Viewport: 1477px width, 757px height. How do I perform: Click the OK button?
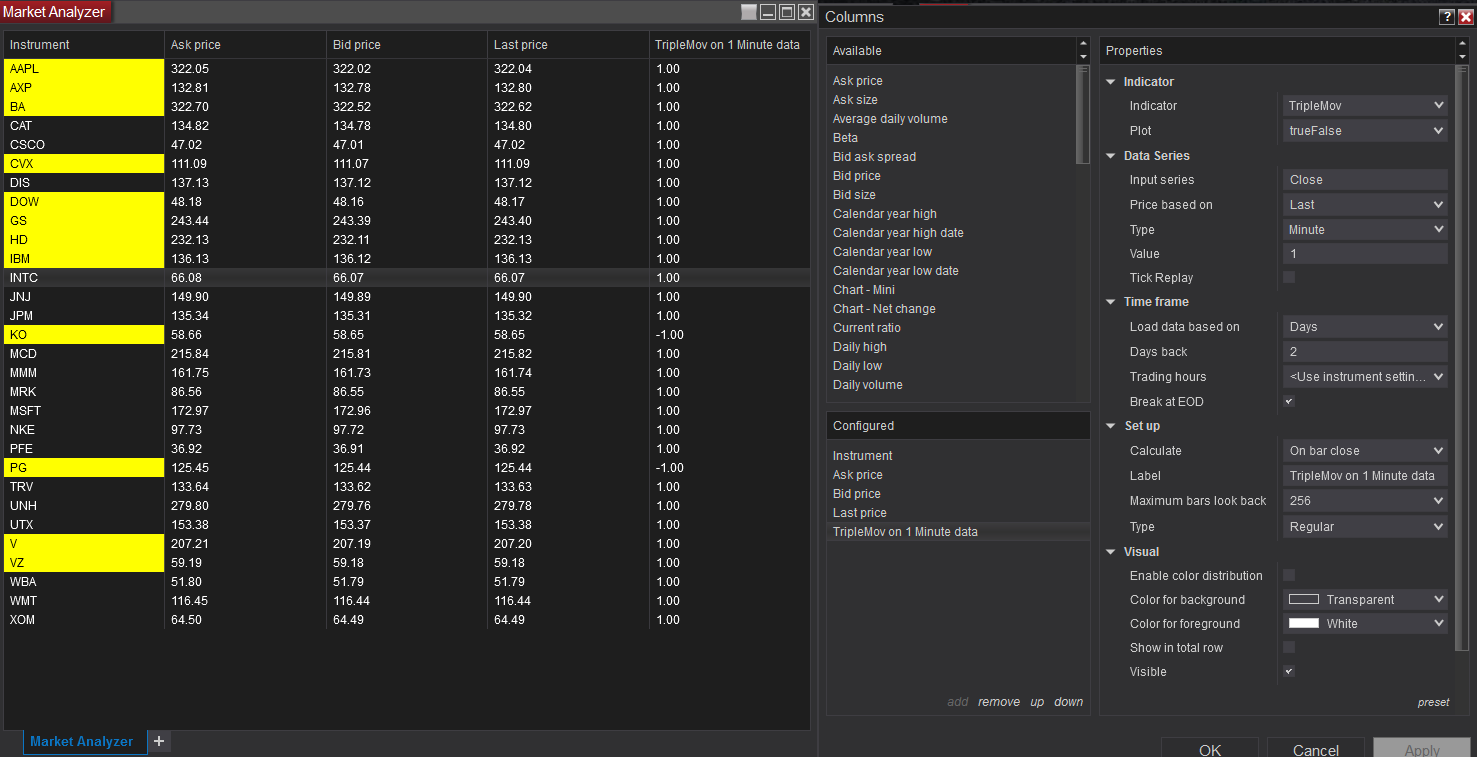click(x=1210, y=749)
